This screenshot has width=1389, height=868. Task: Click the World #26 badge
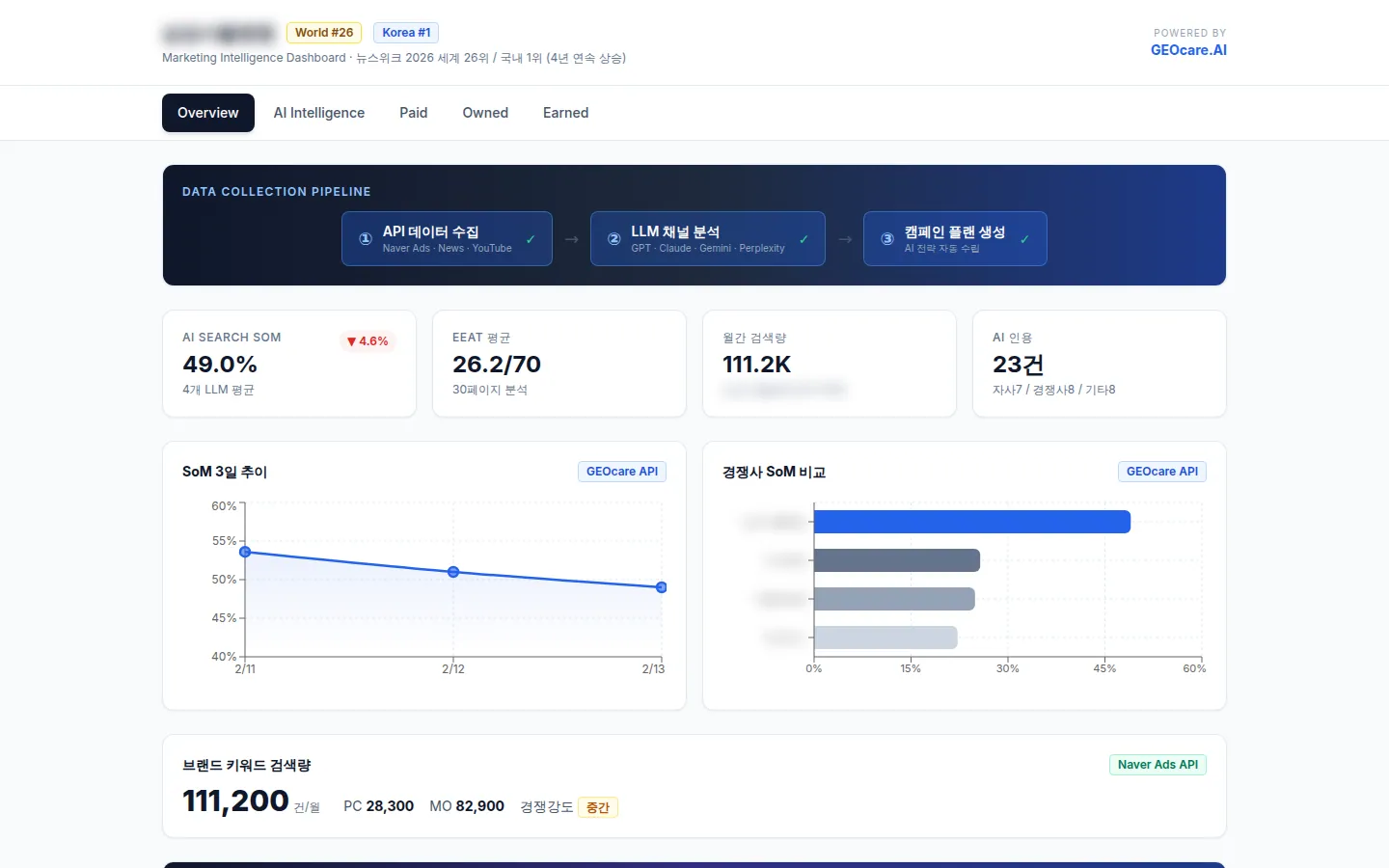[x=324, y=33]
